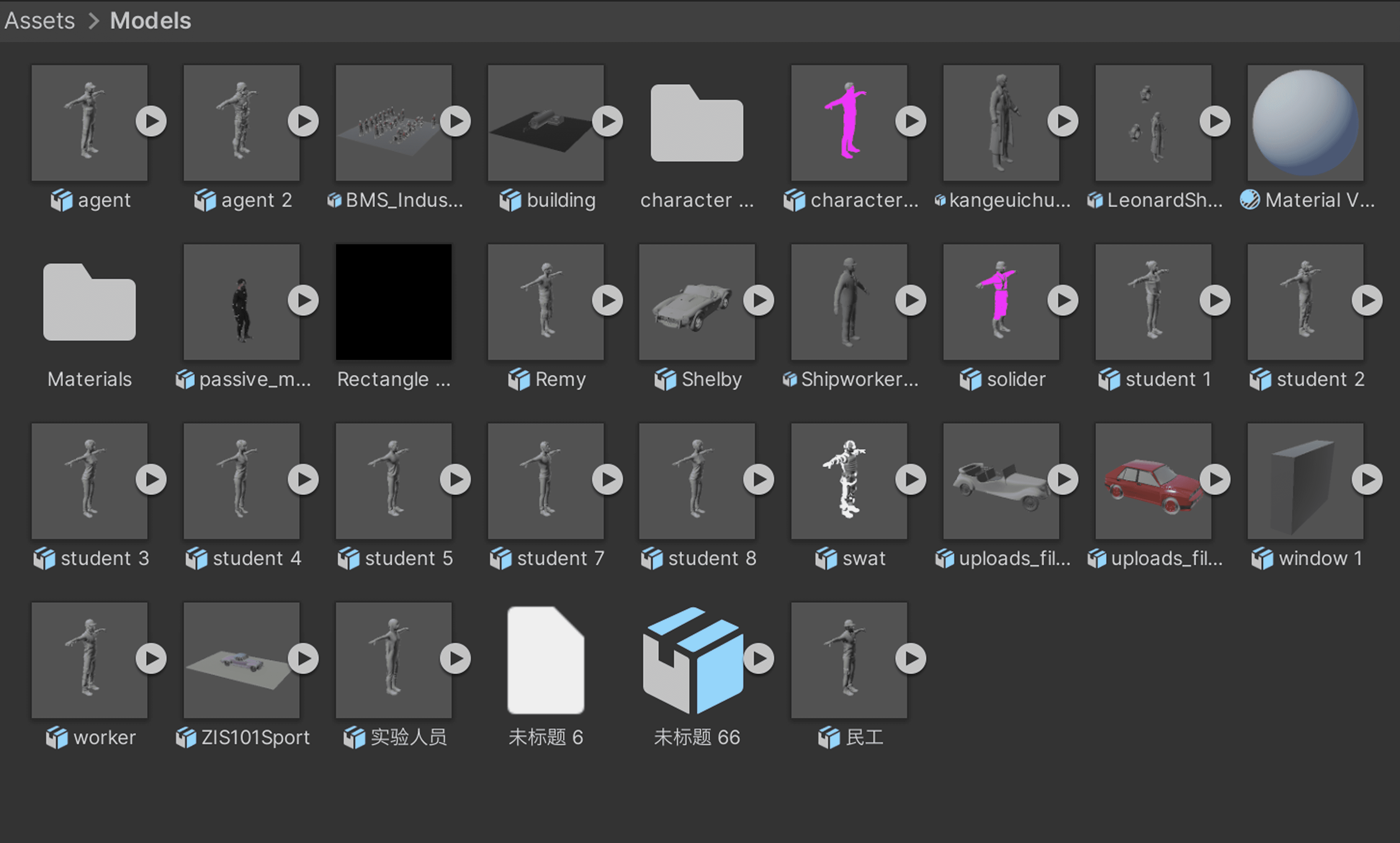Select the blank file icon 未标题 6
Image resolution: width=1400 pixels, height=843 pixels.
coord(546,660)
